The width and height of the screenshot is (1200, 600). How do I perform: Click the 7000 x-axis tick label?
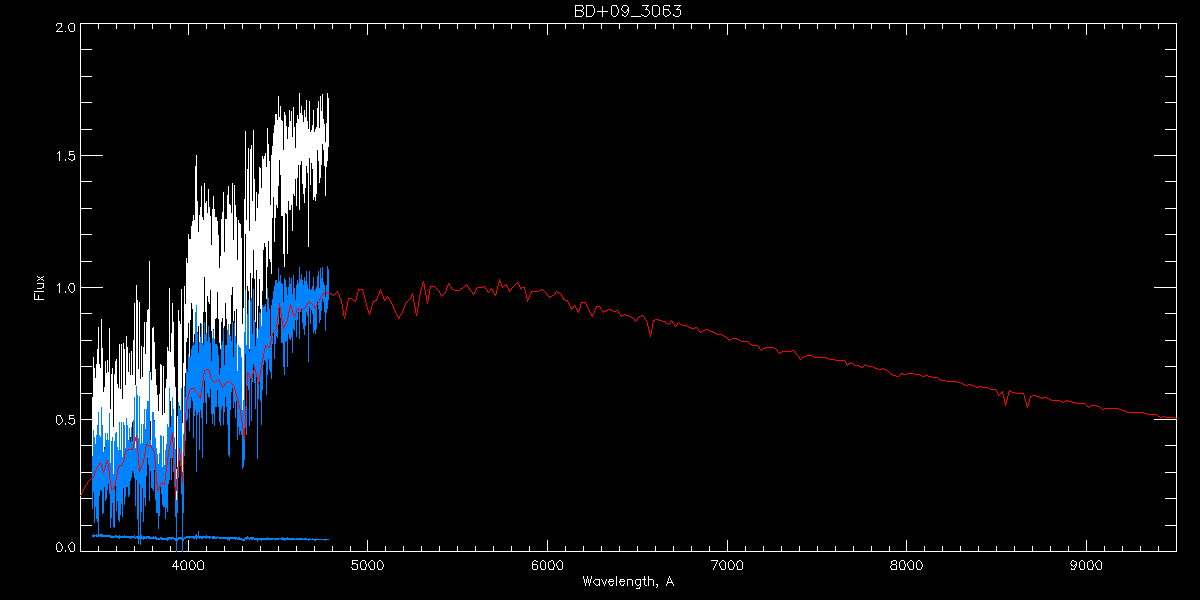pos(726,564)
